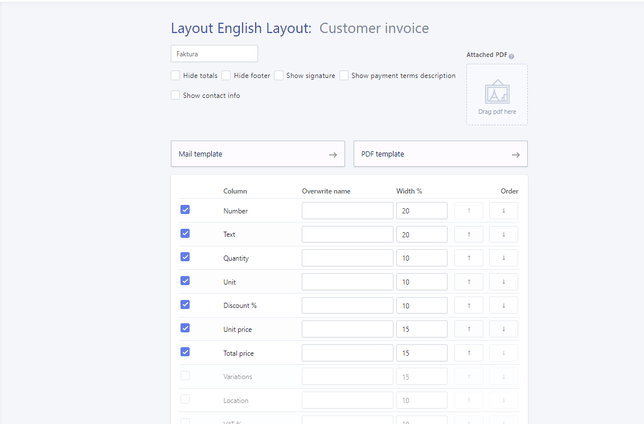Uncheck the Number column checkbox
This screenshot has height=424, width=644.
pos(185,210)
